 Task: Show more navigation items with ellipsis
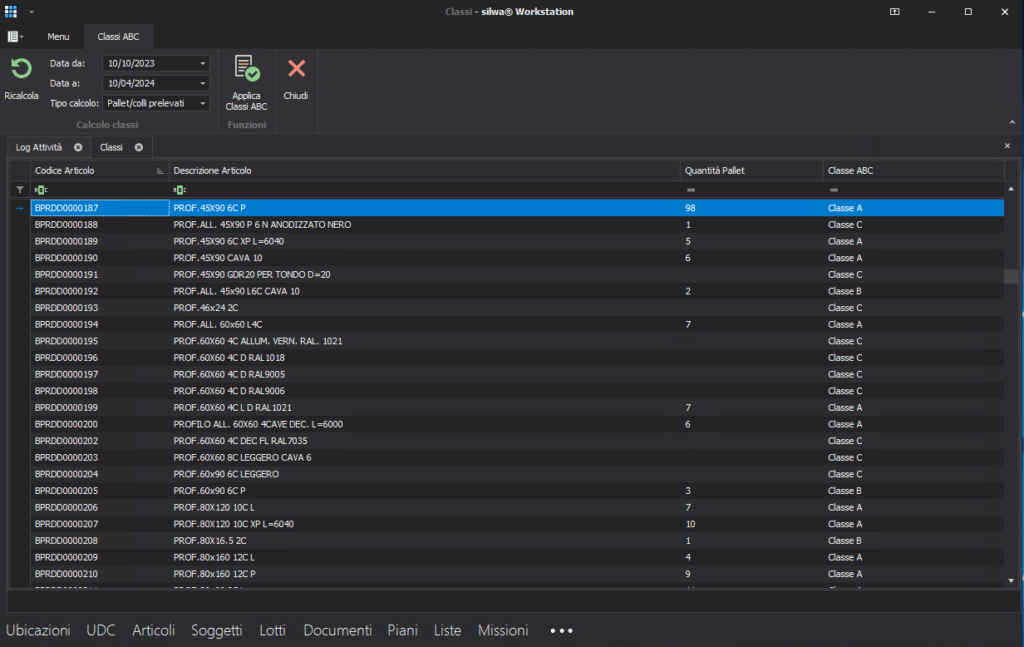point(561,631)
